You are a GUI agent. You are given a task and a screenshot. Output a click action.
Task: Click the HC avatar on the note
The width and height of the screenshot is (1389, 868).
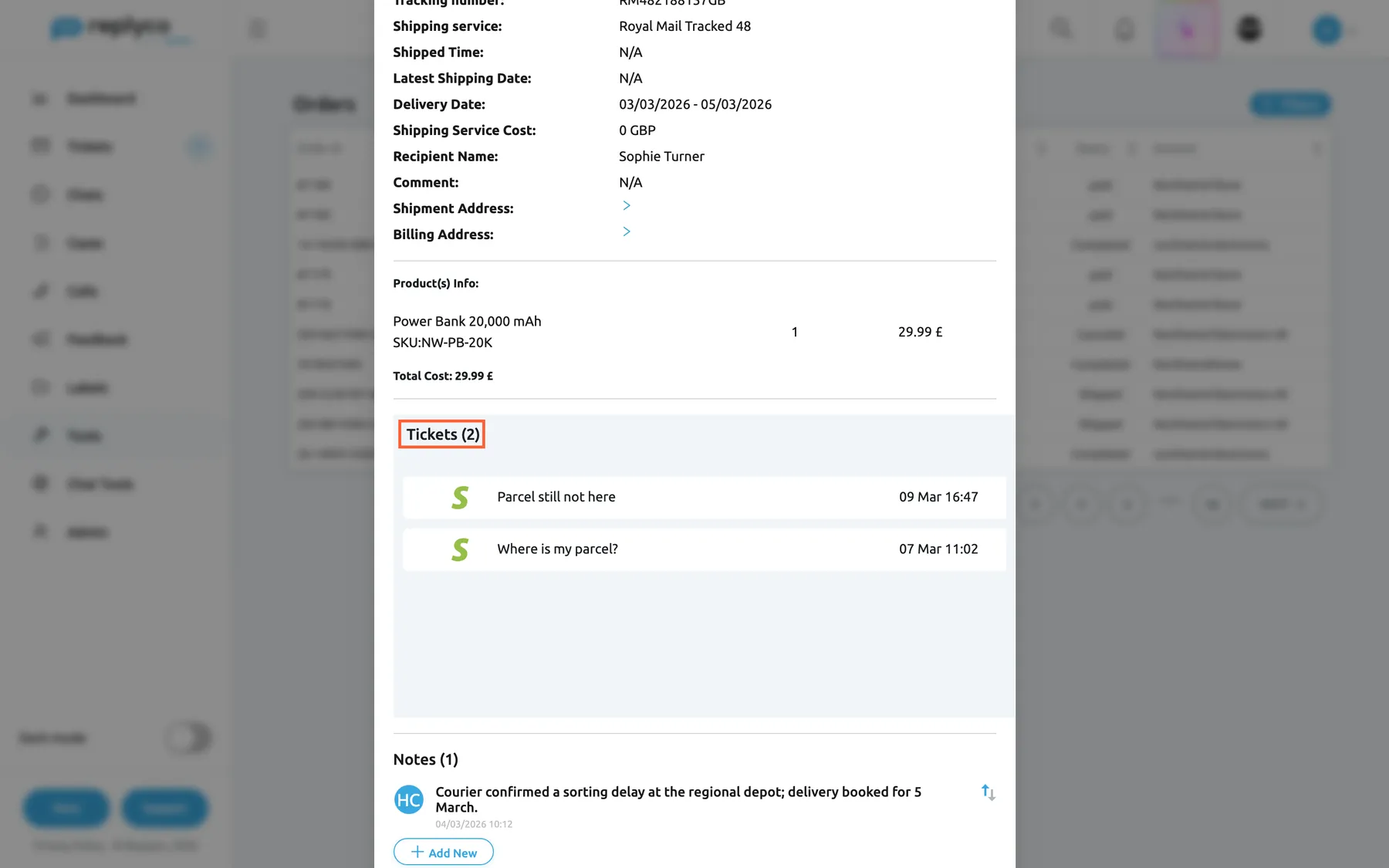click(x=408, y=800)
